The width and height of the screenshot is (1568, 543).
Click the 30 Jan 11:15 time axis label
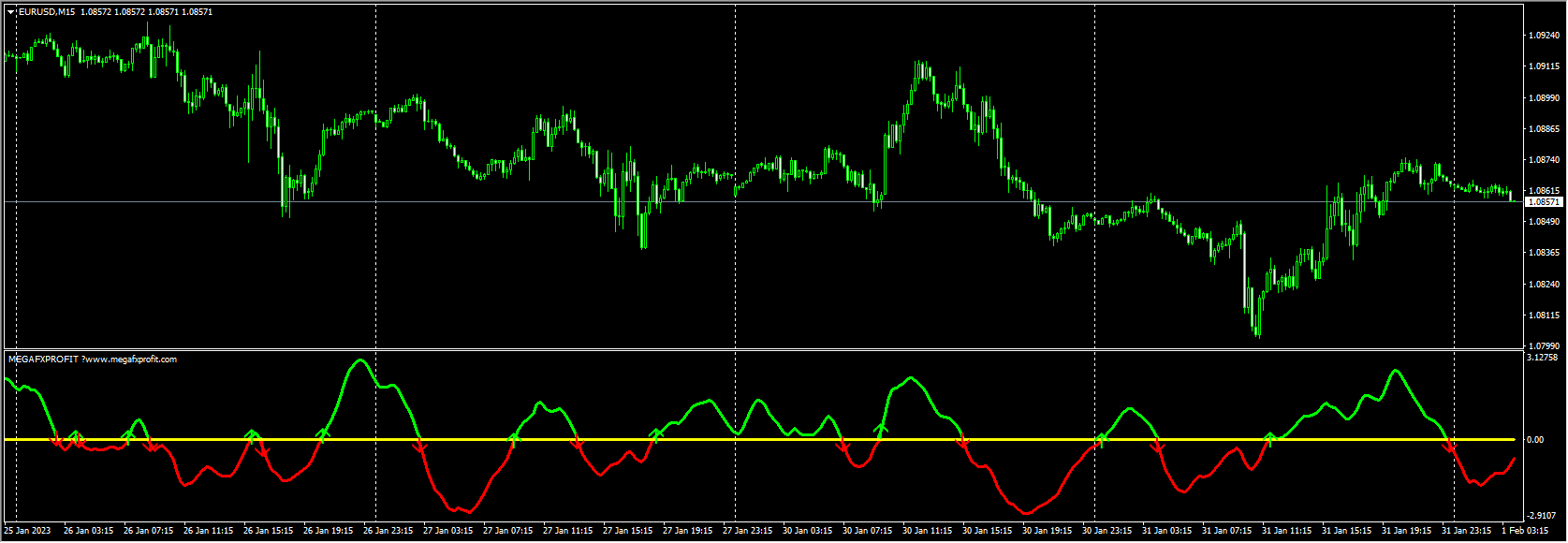[x=927, y=531]
